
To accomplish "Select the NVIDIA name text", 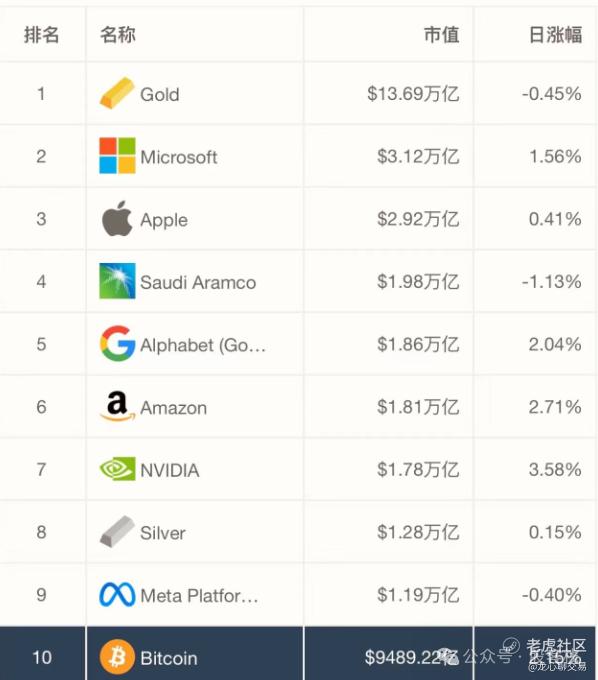I will (170, 470).
